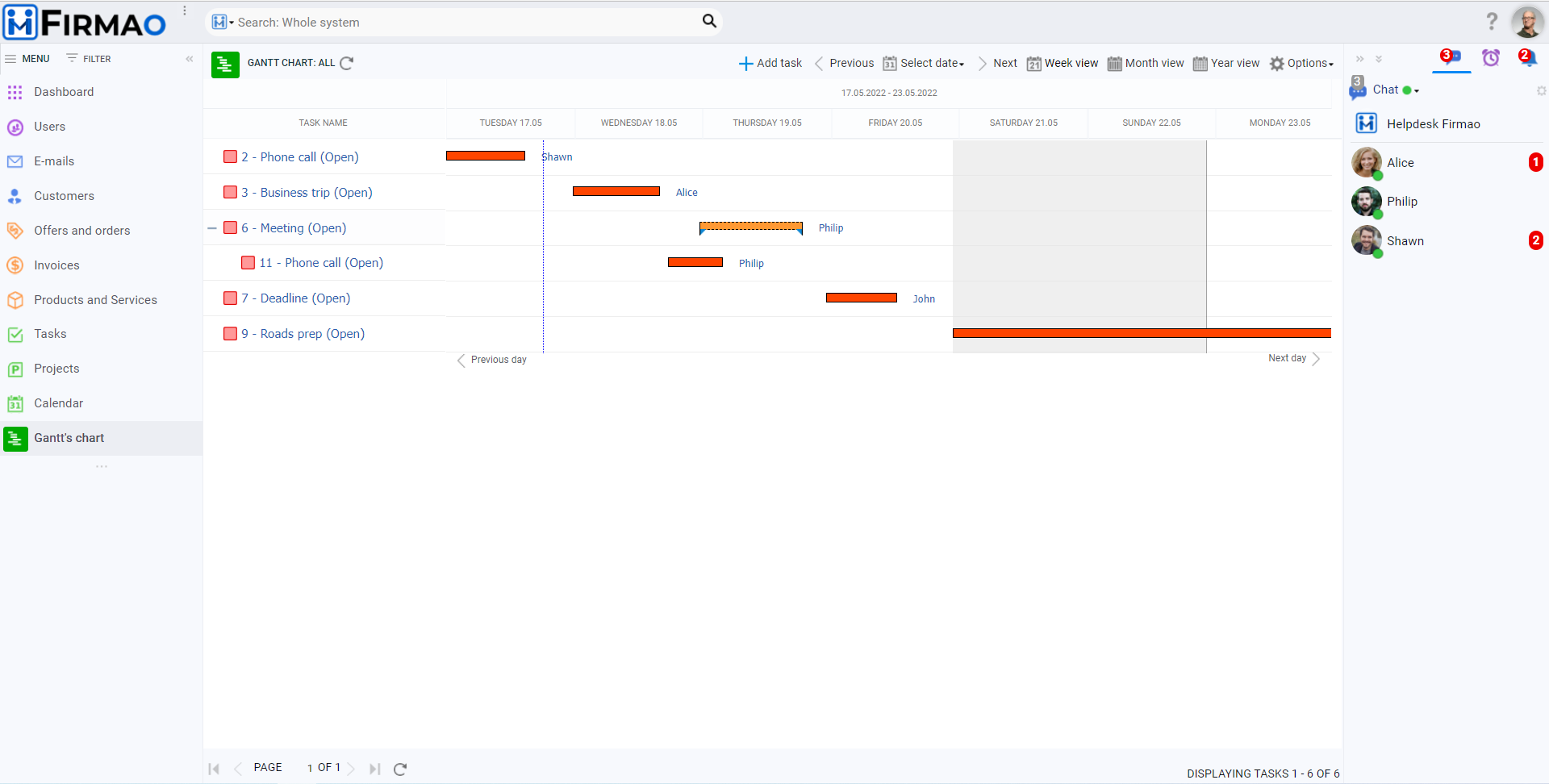Click Previous day link
Viewport: 1549px width, 784px height.
pyautogui.click(x=492, y=360)
